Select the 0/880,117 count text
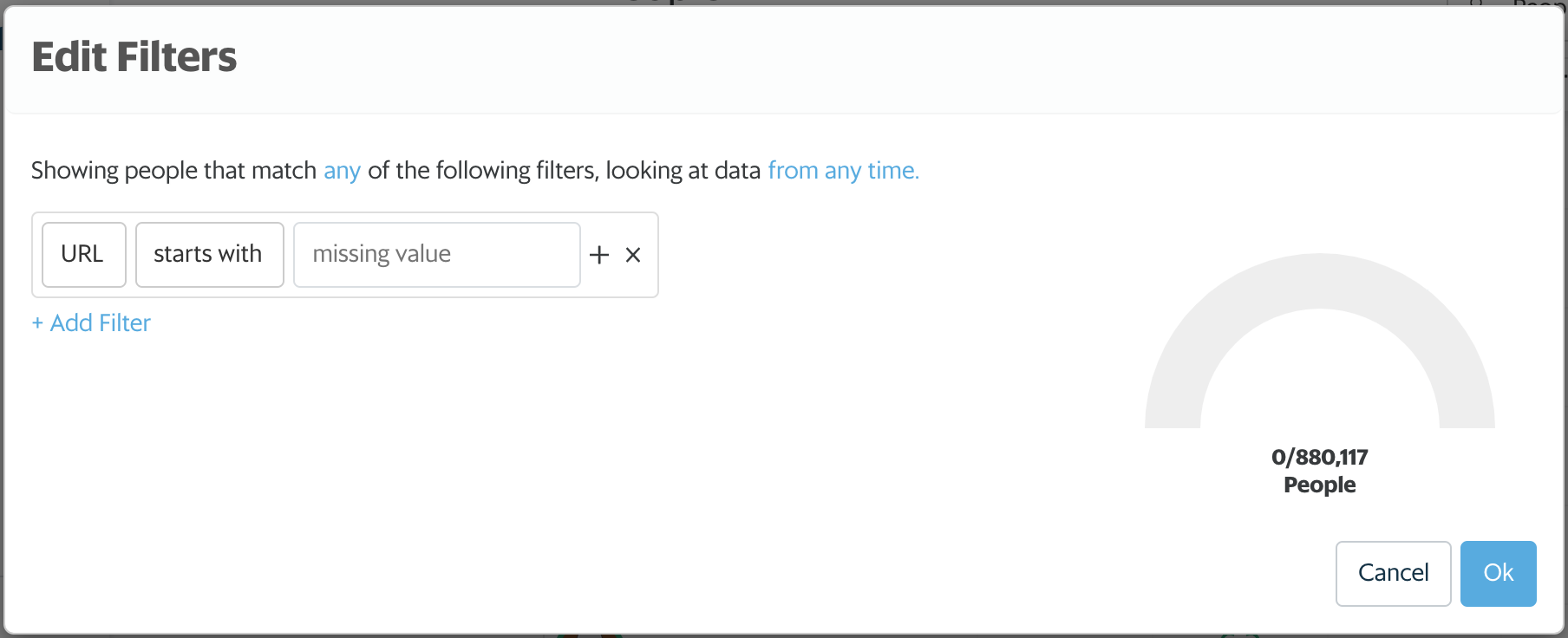 [1320, 457]
